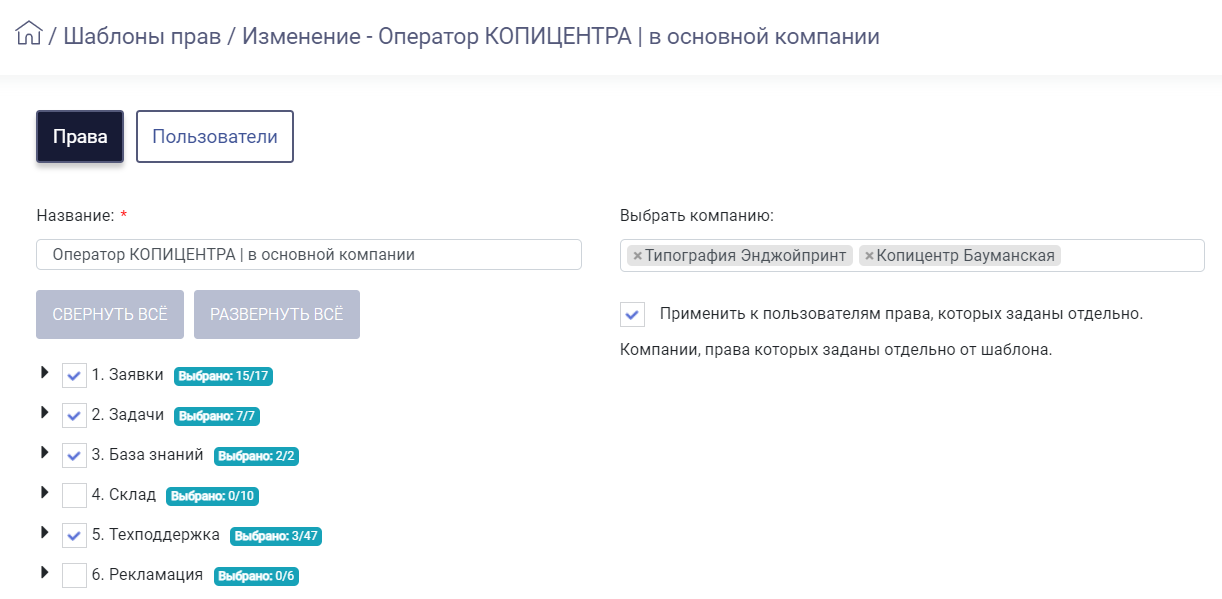Viewport: 1222px width, 599px height.
Task: Click the Выбрано 3/47 badge next to Техподдержка
Action: [x=276, y=536]
